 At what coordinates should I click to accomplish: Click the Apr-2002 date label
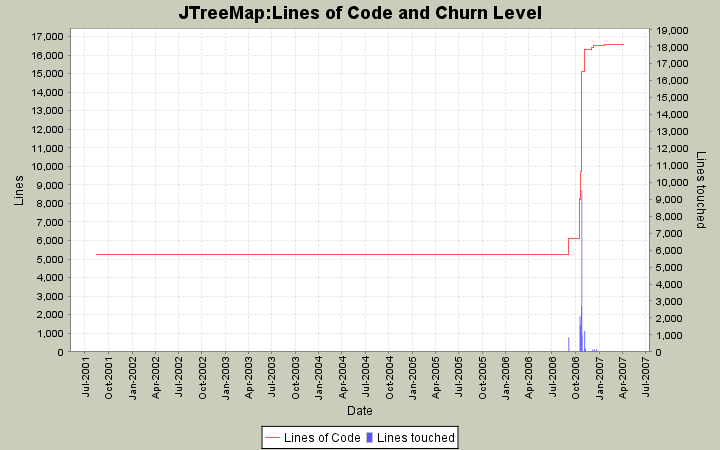click(156, 377)
